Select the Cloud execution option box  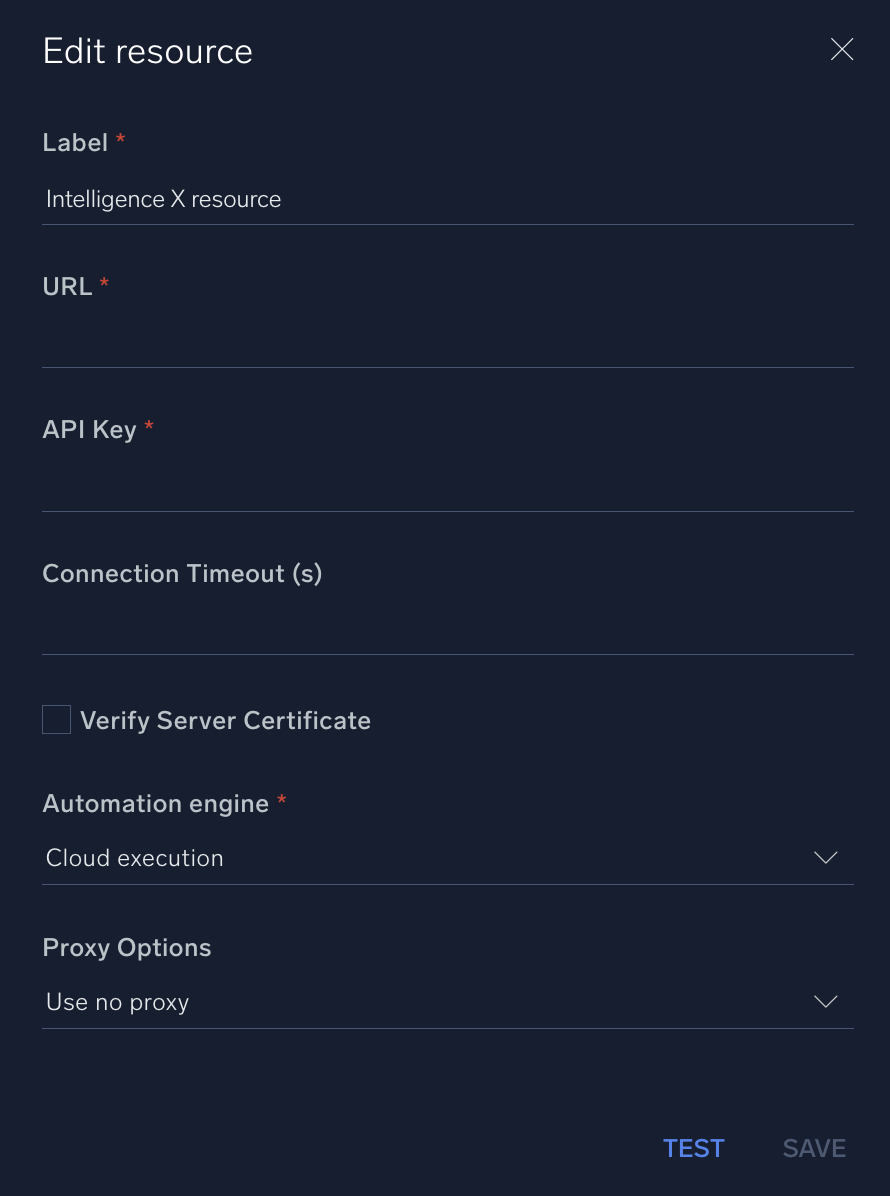tap(400, 857)
